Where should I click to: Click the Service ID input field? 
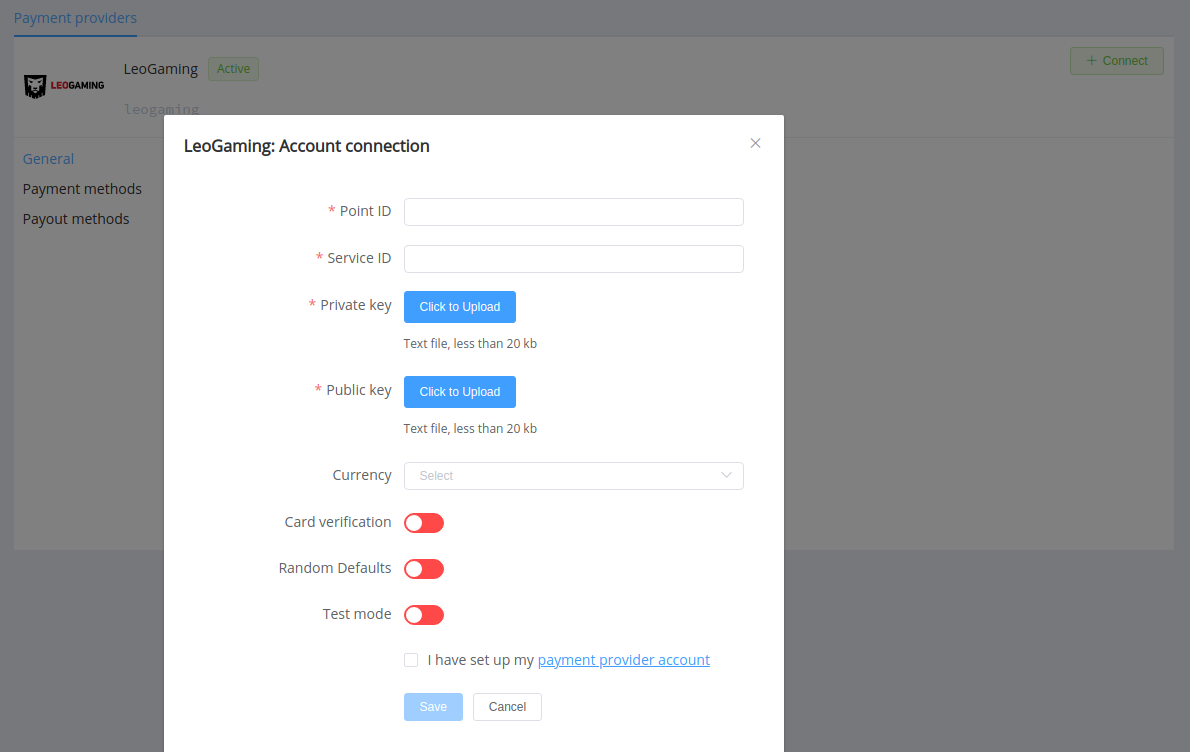click(x=574, y=259)
